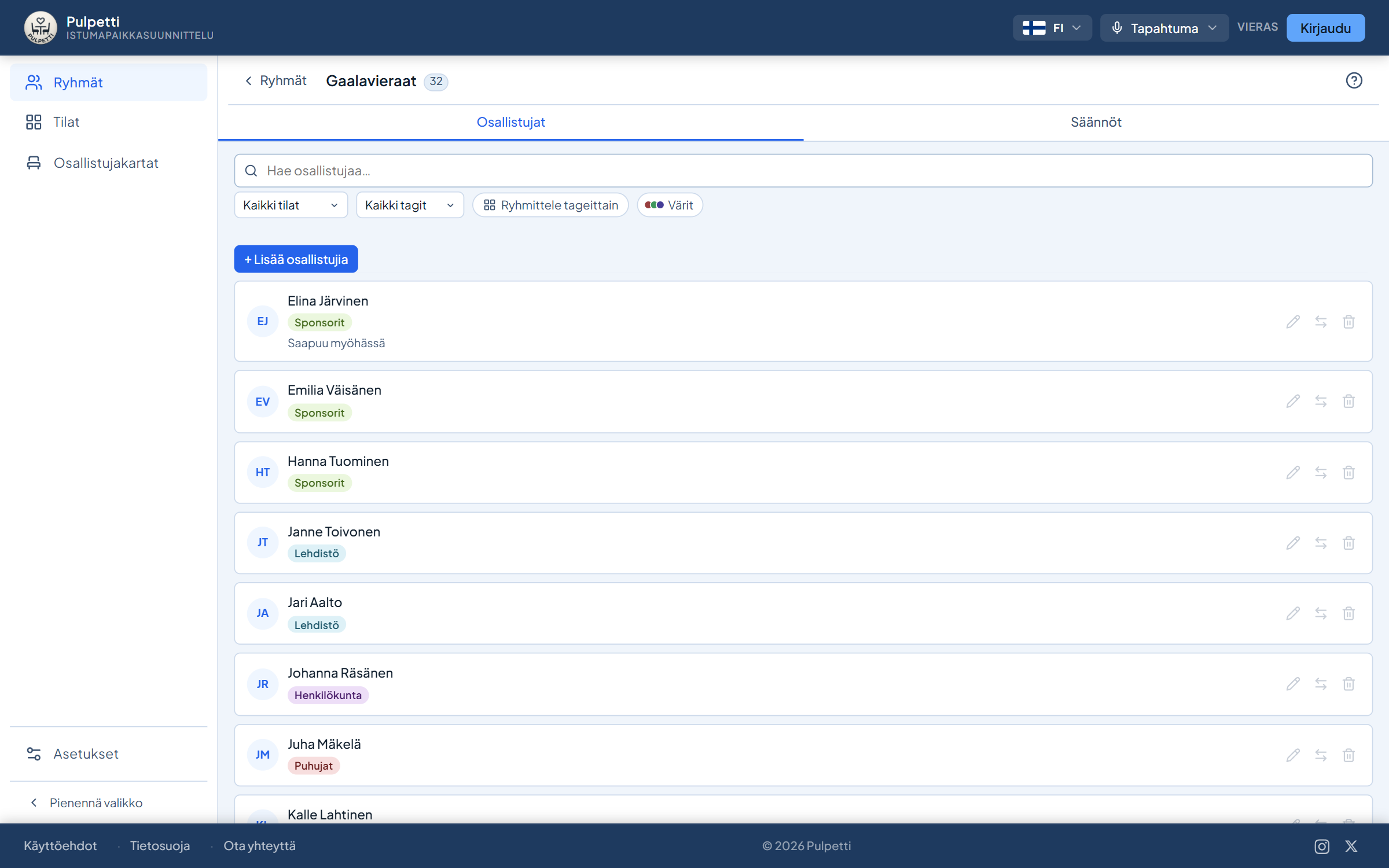The image size is (1389, 868).
Task: Open Asetukset in the sidebar
Action: (x=109, y=753)
